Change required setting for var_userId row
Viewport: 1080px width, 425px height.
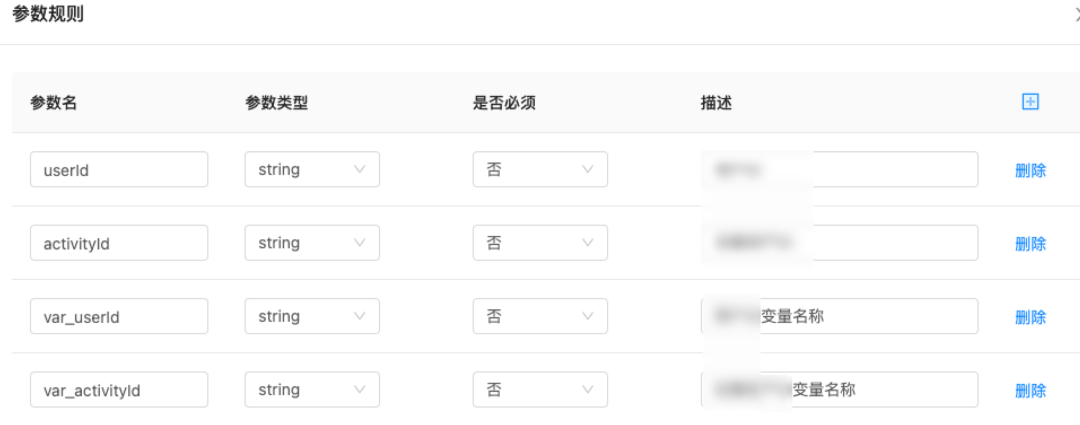click(x=540, y=316)
